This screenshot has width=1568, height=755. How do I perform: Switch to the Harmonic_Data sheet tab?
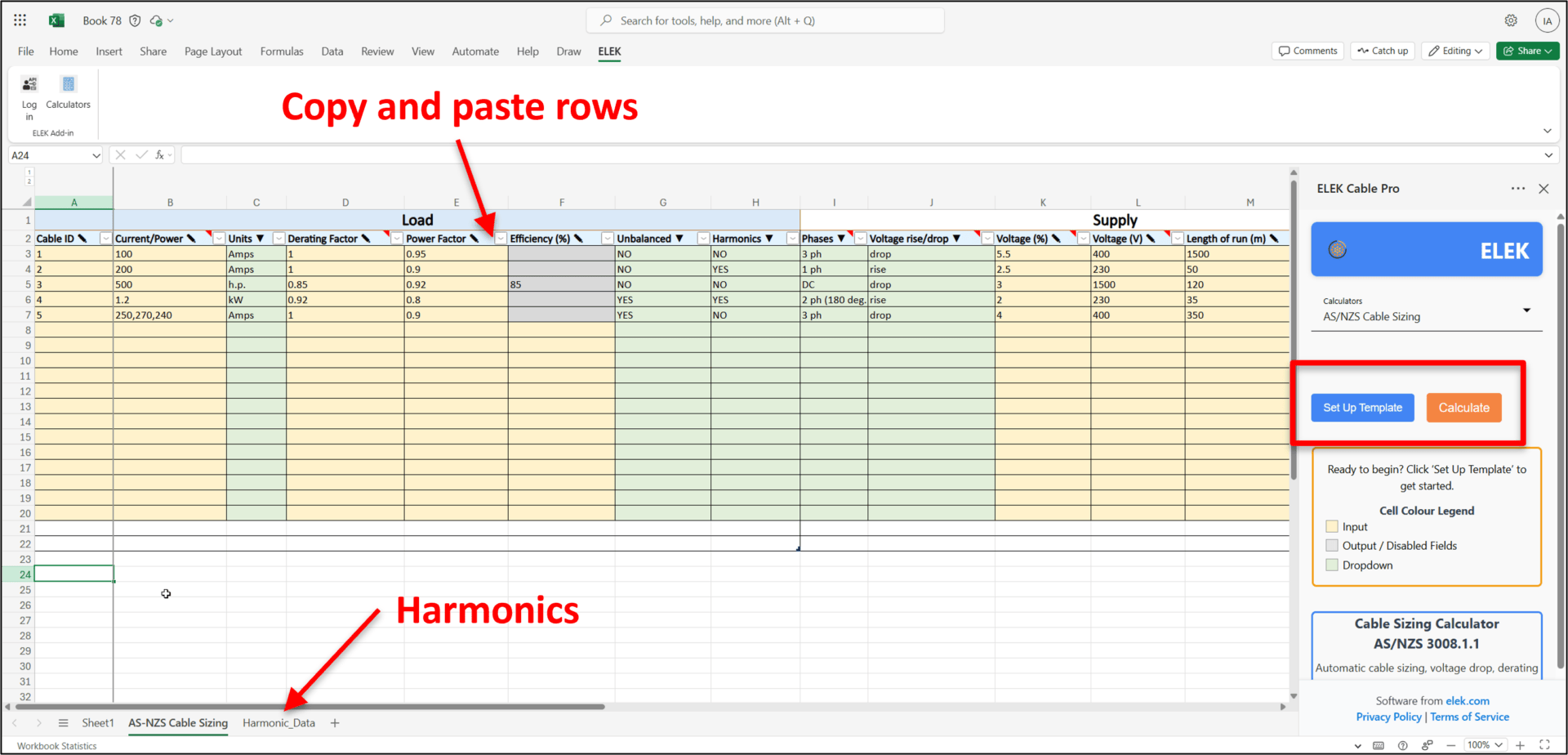278,722
